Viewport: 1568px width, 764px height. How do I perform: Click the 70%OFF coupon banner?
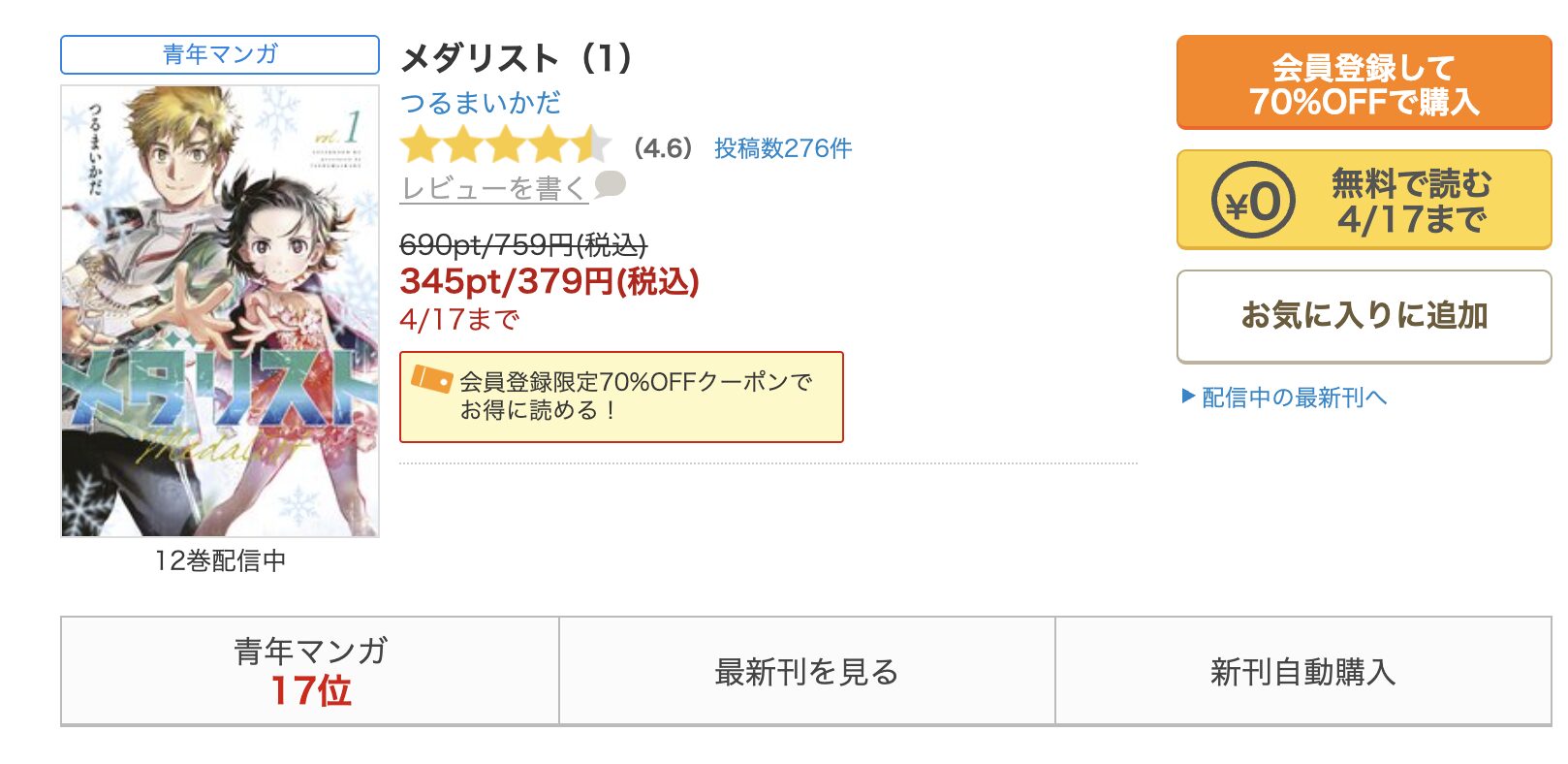621,397
